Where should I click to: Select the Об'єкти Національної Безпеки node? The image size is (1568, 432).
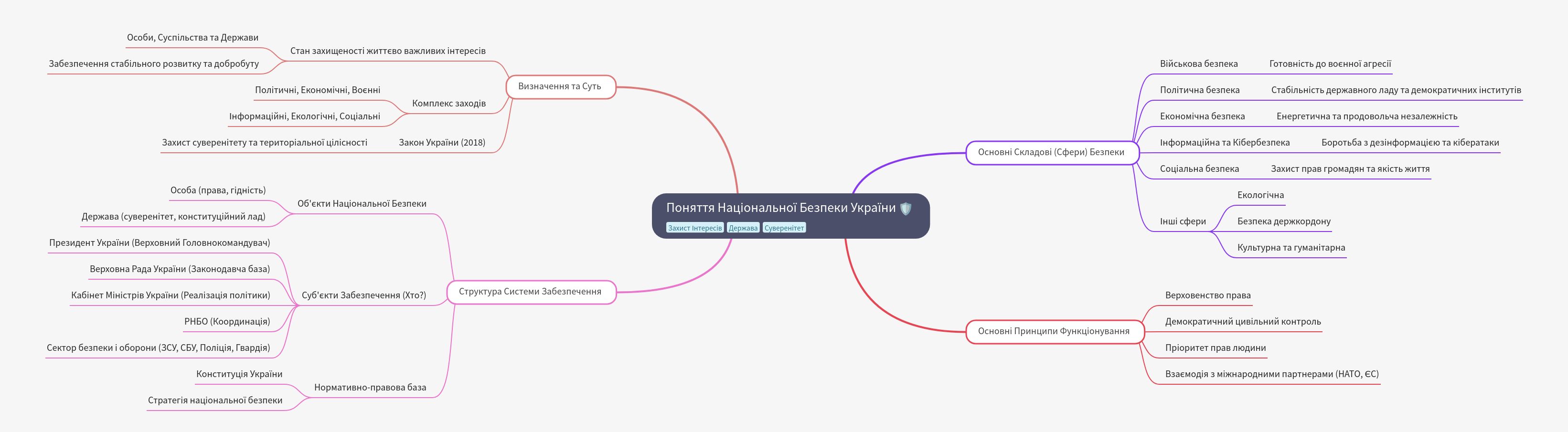pos(362,204)
